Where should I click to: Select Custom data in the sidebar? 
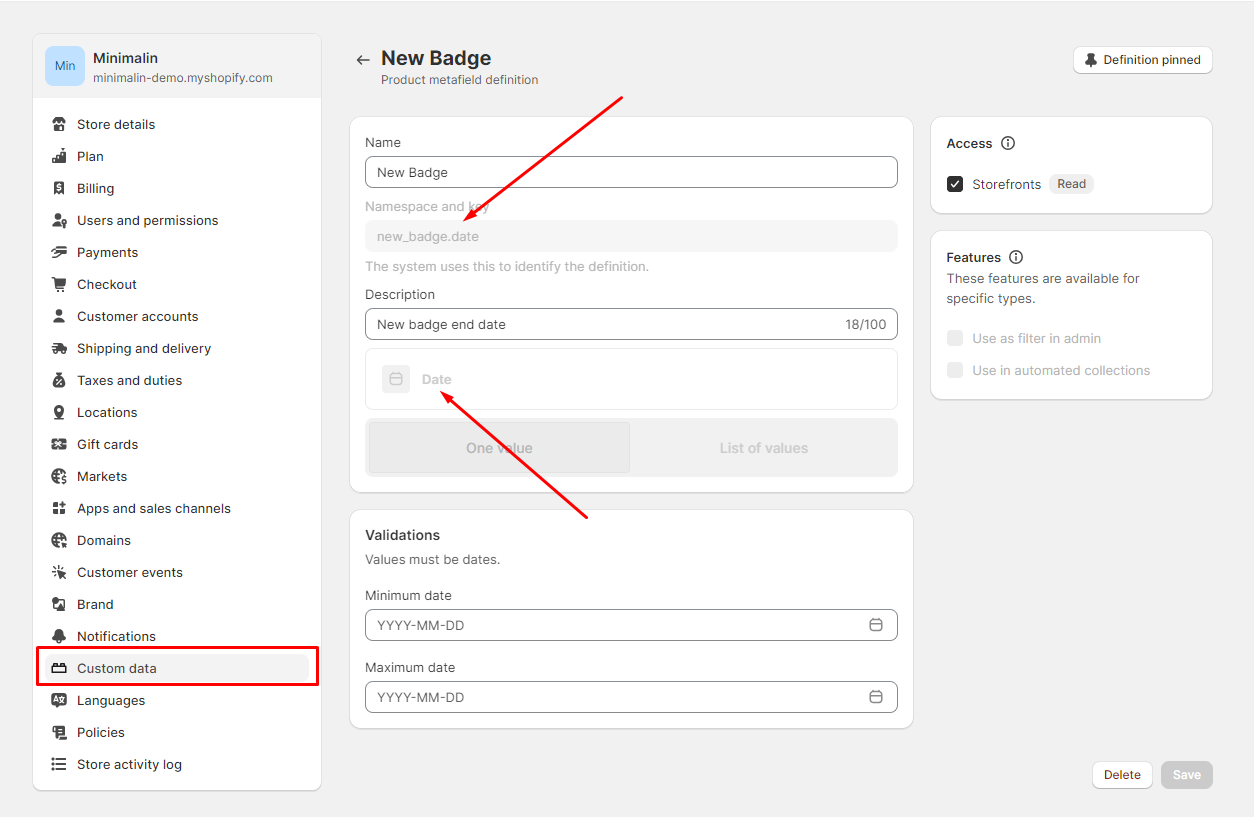click(x=177, y=668)
